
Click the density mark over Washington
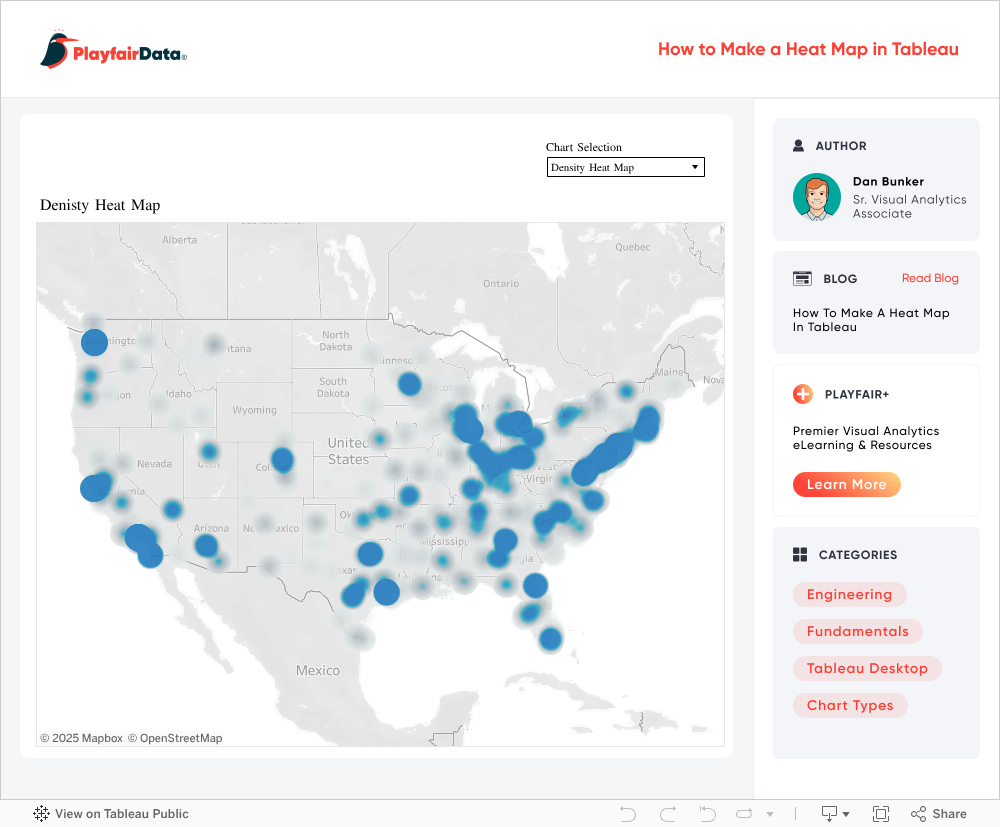tap(94, 342)
